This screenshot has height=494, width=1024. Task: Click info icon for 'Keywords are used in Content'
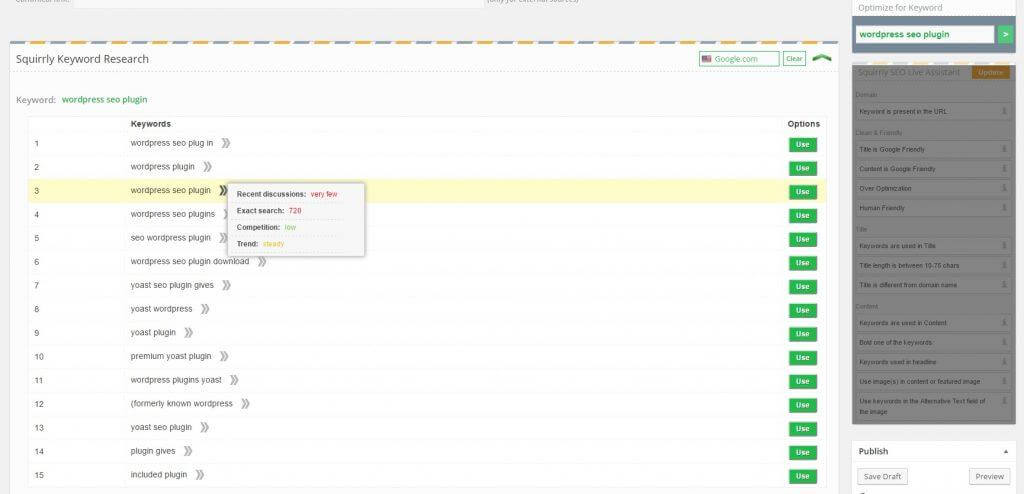tap(1004, 323)
